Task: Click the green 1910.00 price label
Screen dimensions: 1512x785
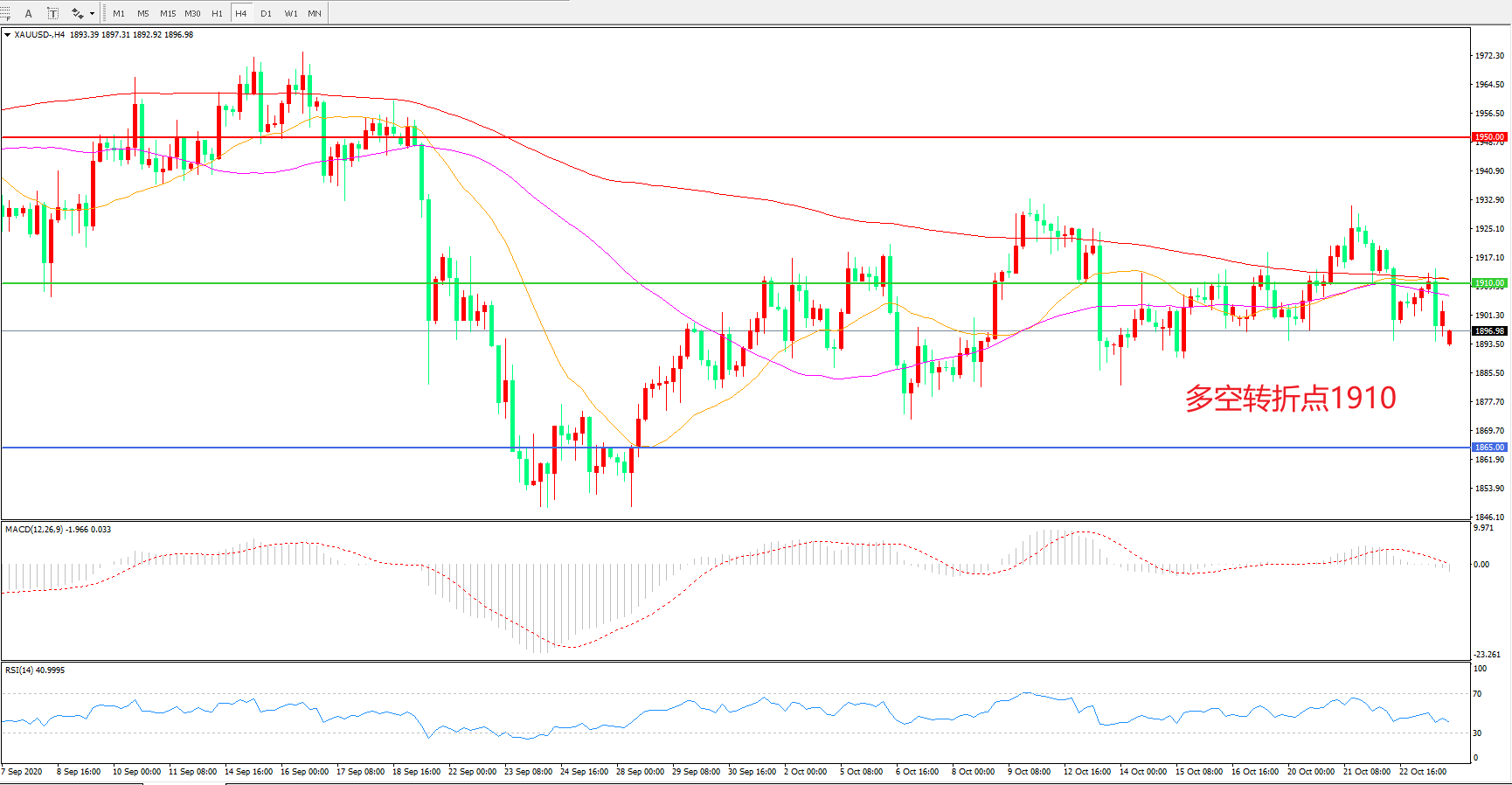Action: pyautogui.click(x=1489, y=283)
